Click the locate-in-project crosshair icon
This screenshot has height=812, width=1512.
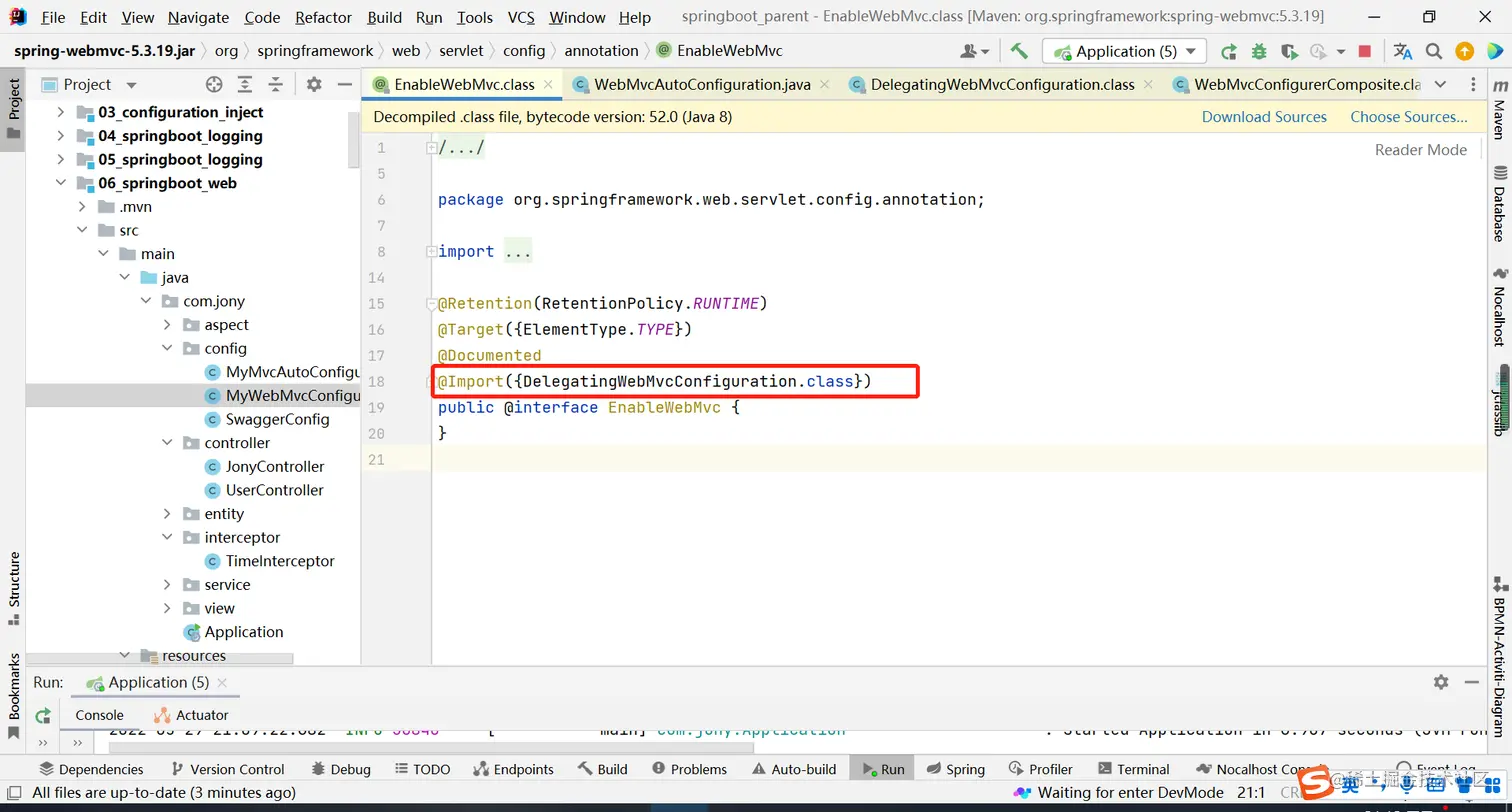click(214, 85)
